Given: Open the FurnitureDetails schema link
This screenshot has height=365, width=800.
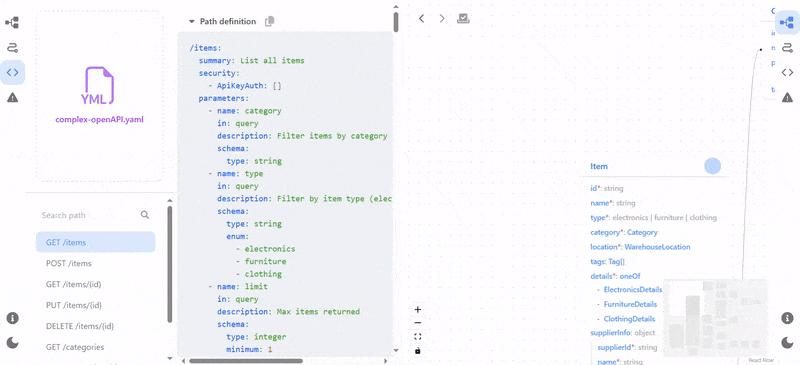Looking at the screenshot, I should coord(630,304).
